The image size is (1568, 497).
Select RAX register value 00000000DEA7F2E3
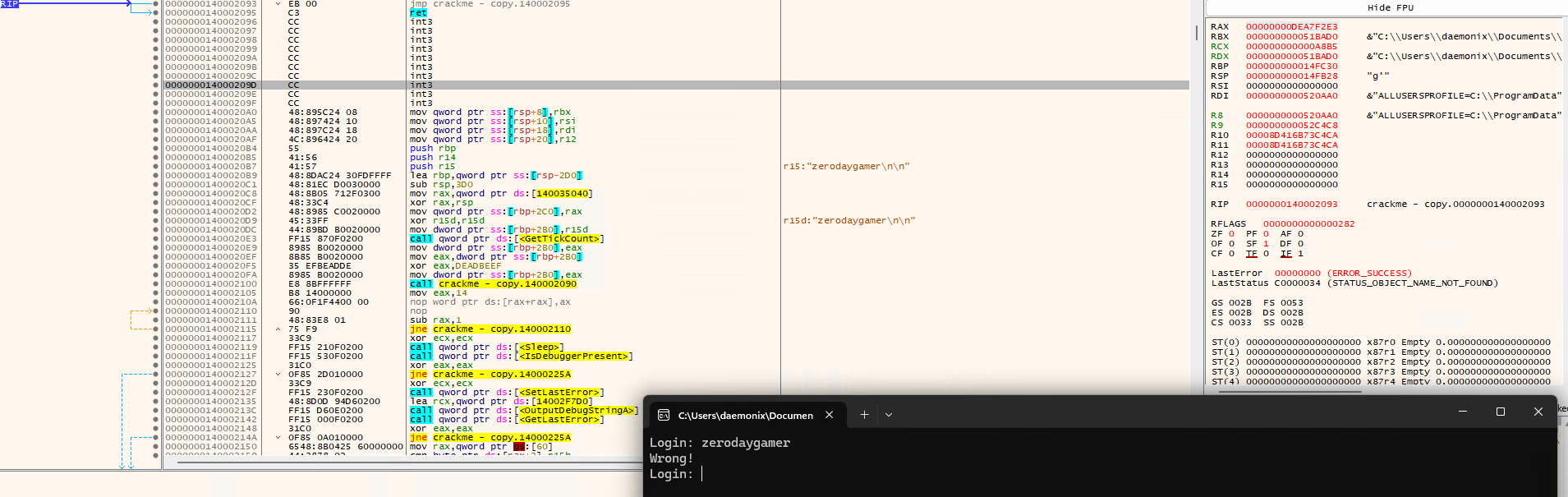click(x=1291, y=27)
